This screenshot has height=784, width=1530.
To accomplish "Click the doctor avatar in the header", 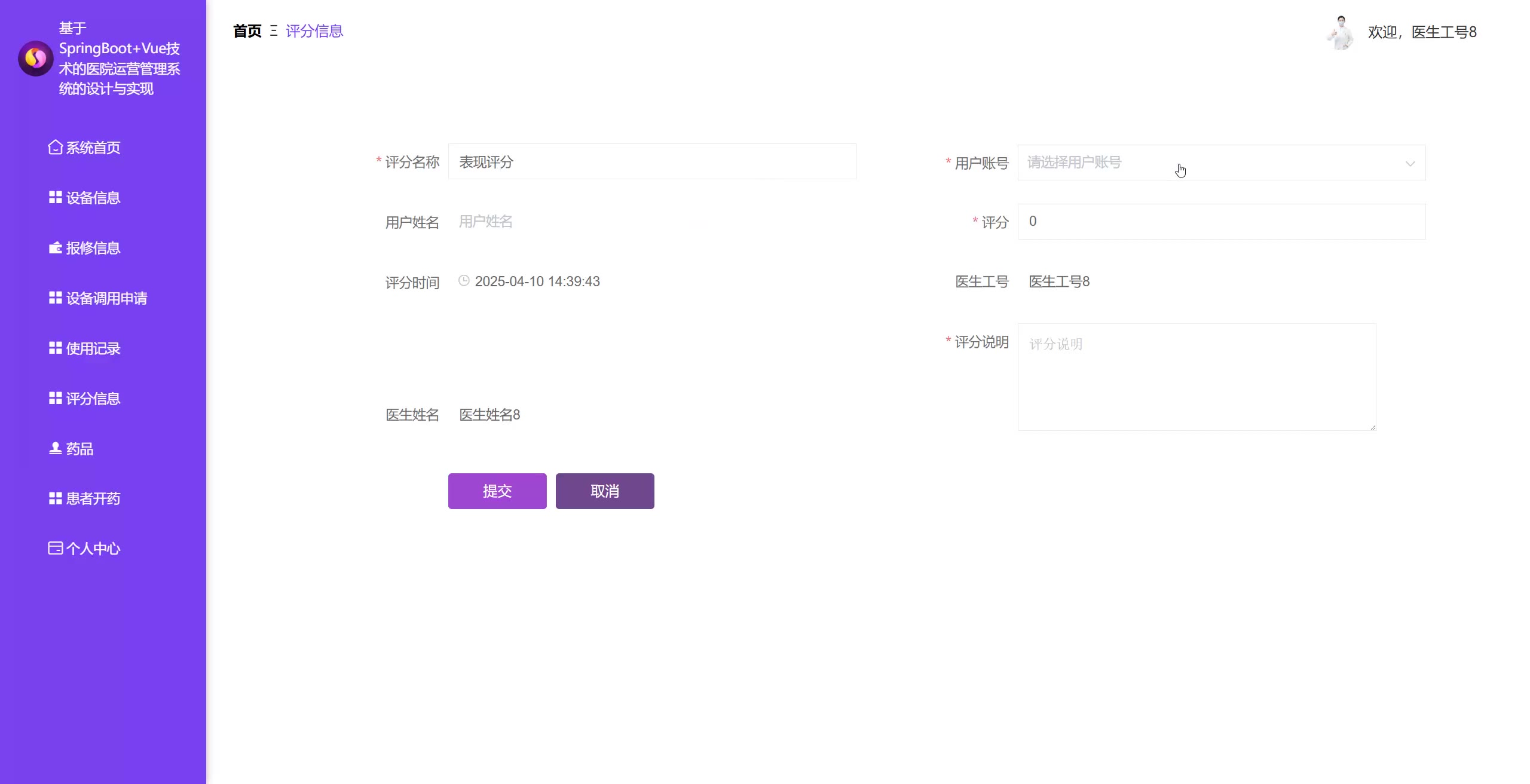I will click(x=1341, y=32).
